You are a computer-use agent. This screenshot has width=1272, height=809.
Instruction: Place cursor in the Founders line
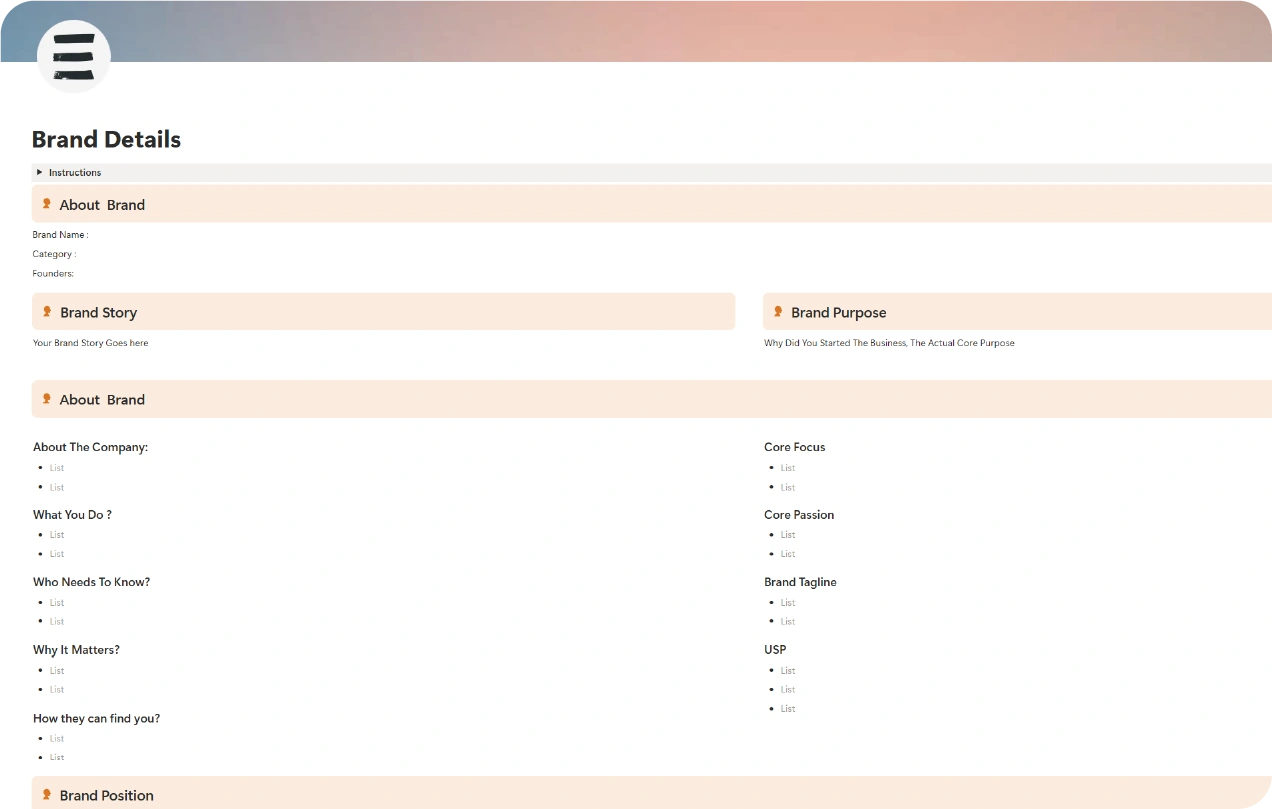point(53,273)
